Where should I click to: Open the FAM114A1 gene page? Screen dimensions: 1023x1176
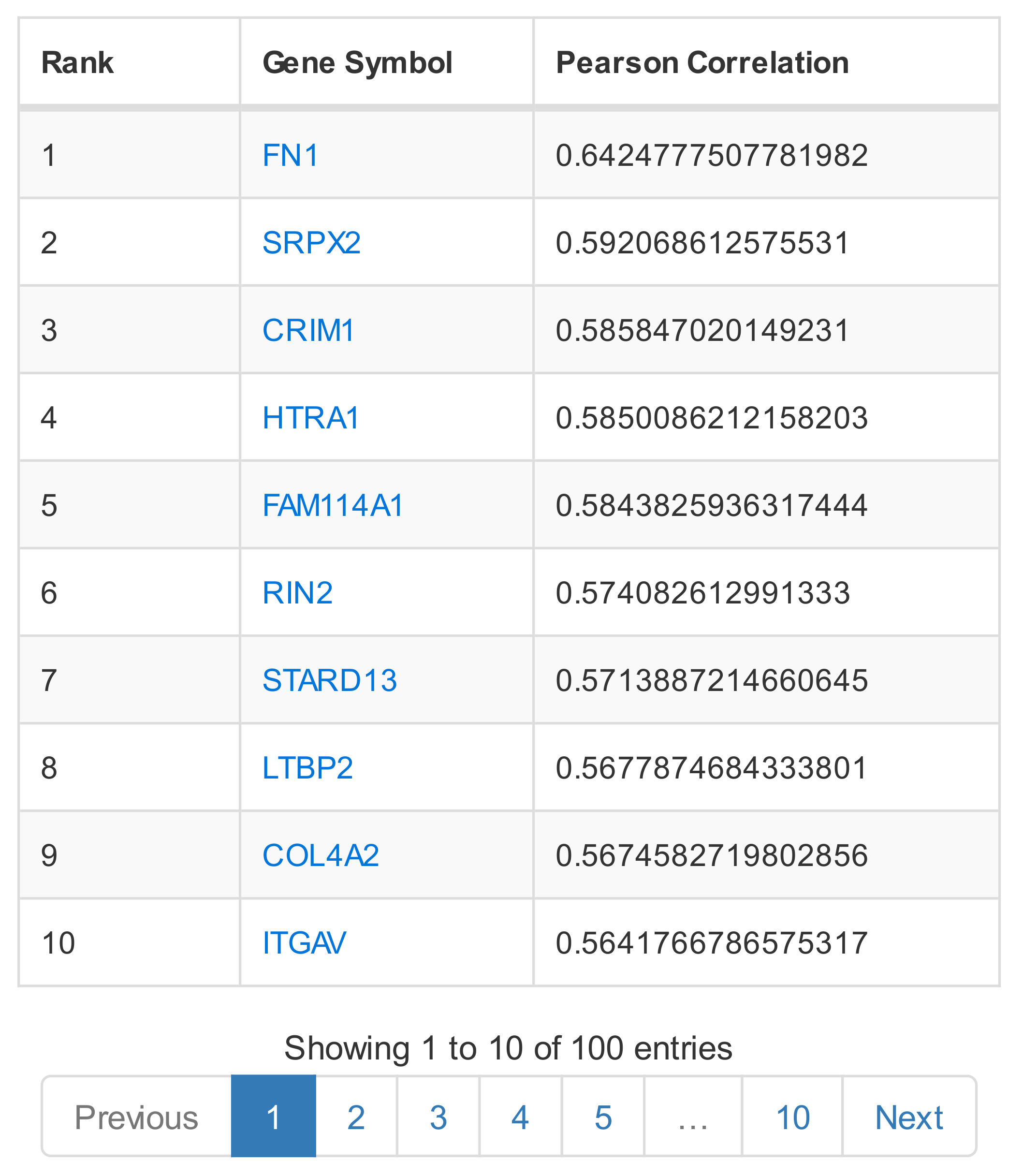(x=333, y=505)
